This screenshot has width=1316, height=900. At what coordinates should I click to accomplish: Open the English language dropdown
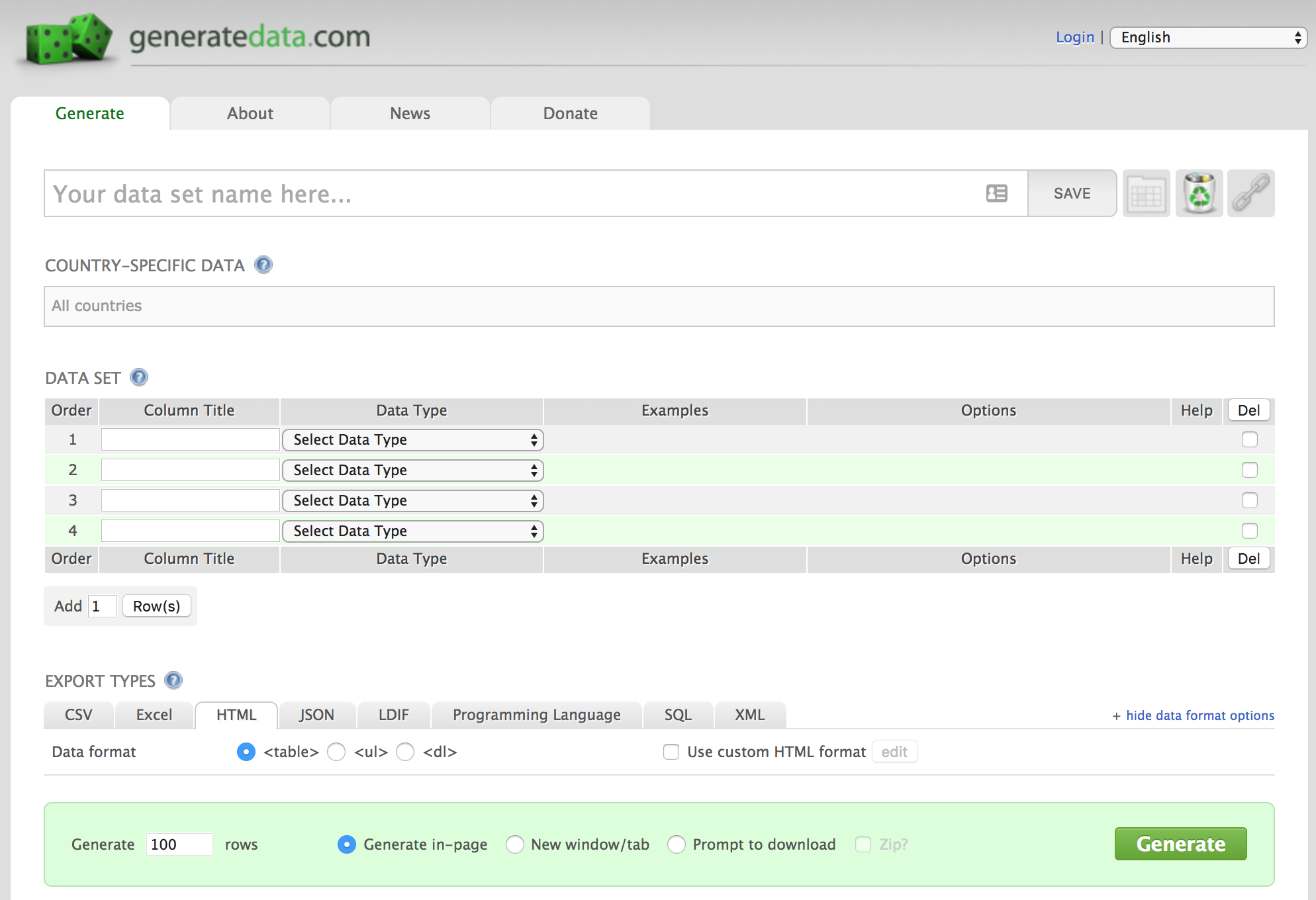1207,38
